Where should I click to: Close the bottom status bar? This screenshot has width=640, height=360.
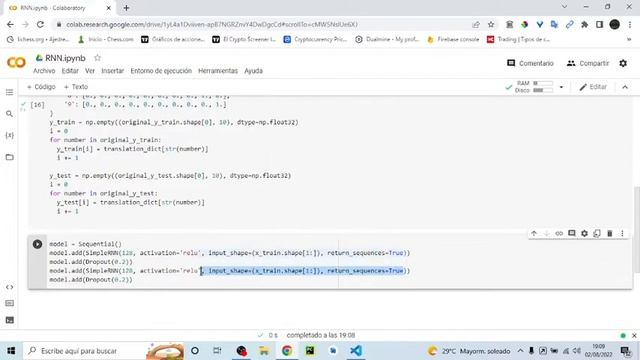(x=634, y=336)
